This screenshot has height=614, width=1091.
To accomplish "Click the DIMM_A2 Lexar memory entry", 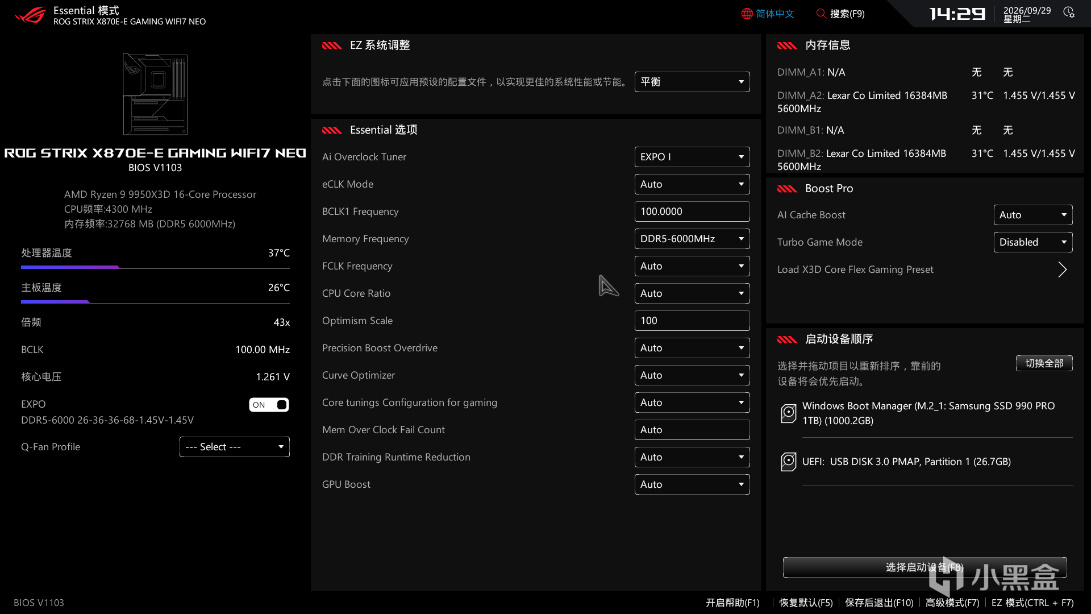I will [926, 102].
